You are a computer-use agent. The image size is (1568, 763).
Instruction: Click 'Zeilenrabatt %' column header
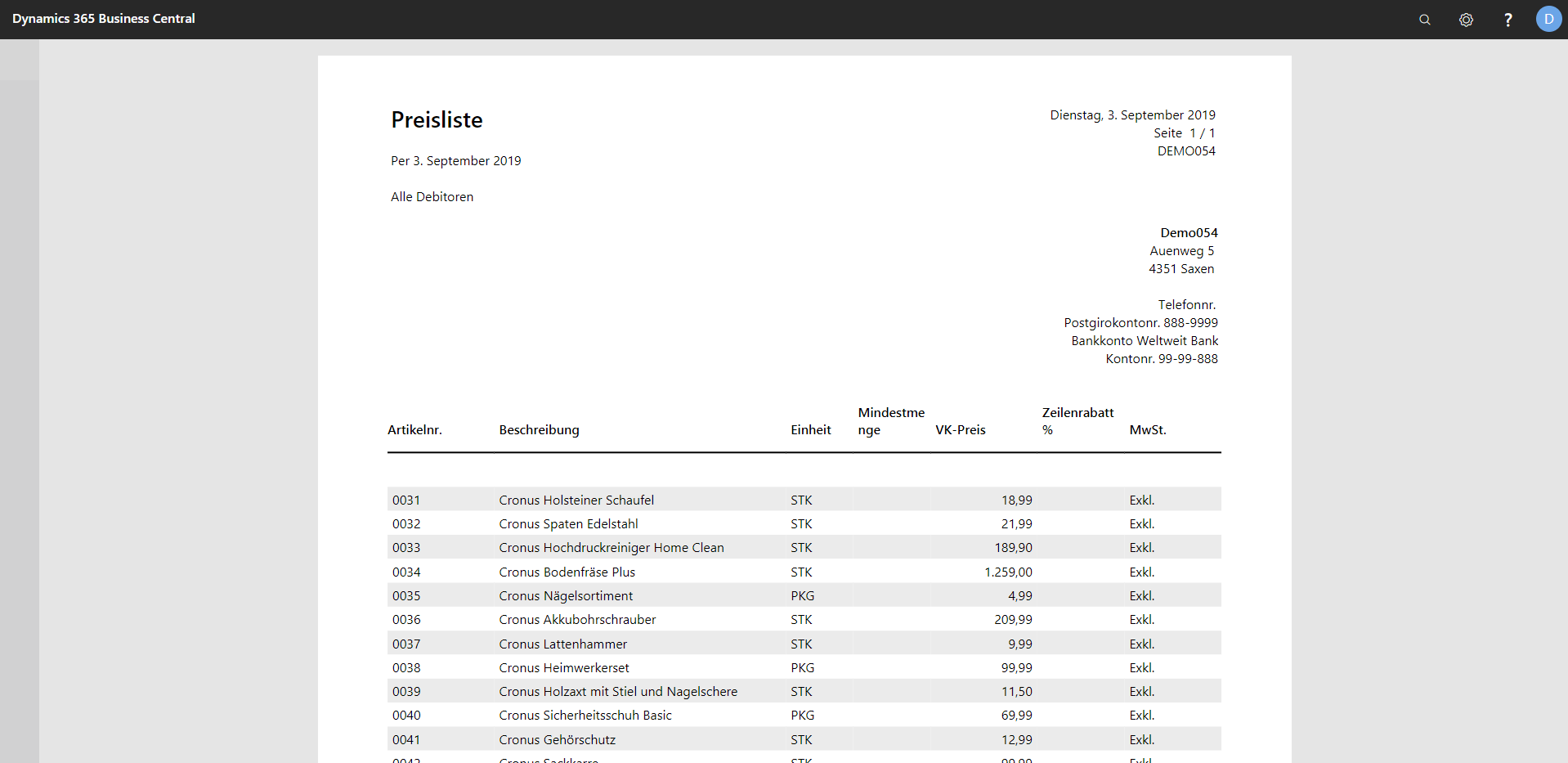(1077, 421)
